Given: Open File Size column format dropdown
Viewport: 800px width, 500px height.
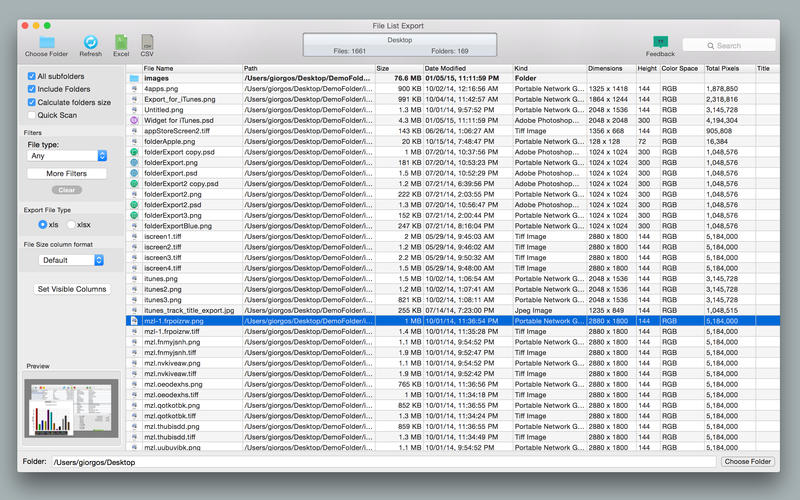Looking at the screenshot, I should [71, 260].
